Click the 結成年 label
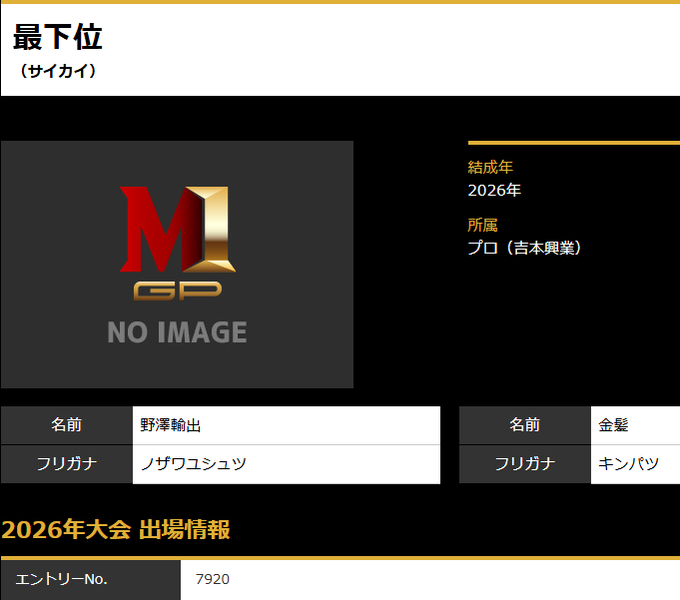The width and height of the screenshot is (680, 600). (x=490, y=167)
